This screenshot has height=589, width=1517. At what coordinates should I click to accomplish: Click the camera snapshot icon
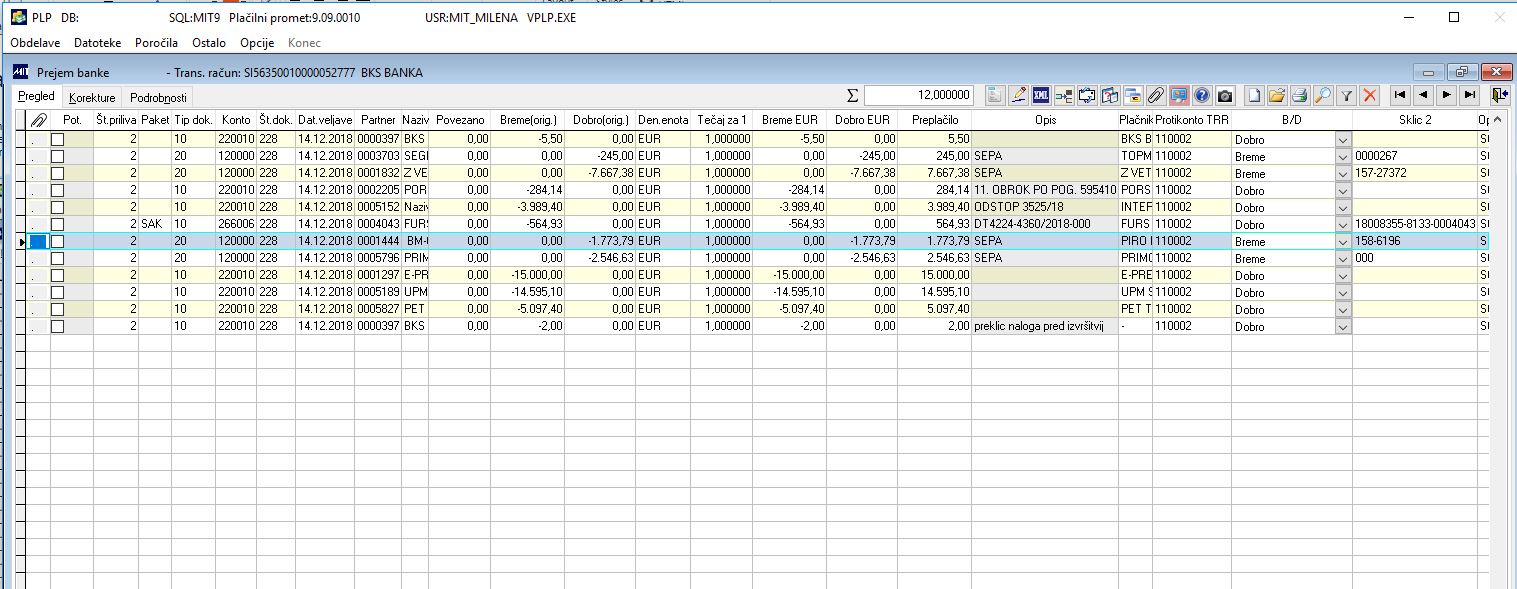tap(1225, 95)
